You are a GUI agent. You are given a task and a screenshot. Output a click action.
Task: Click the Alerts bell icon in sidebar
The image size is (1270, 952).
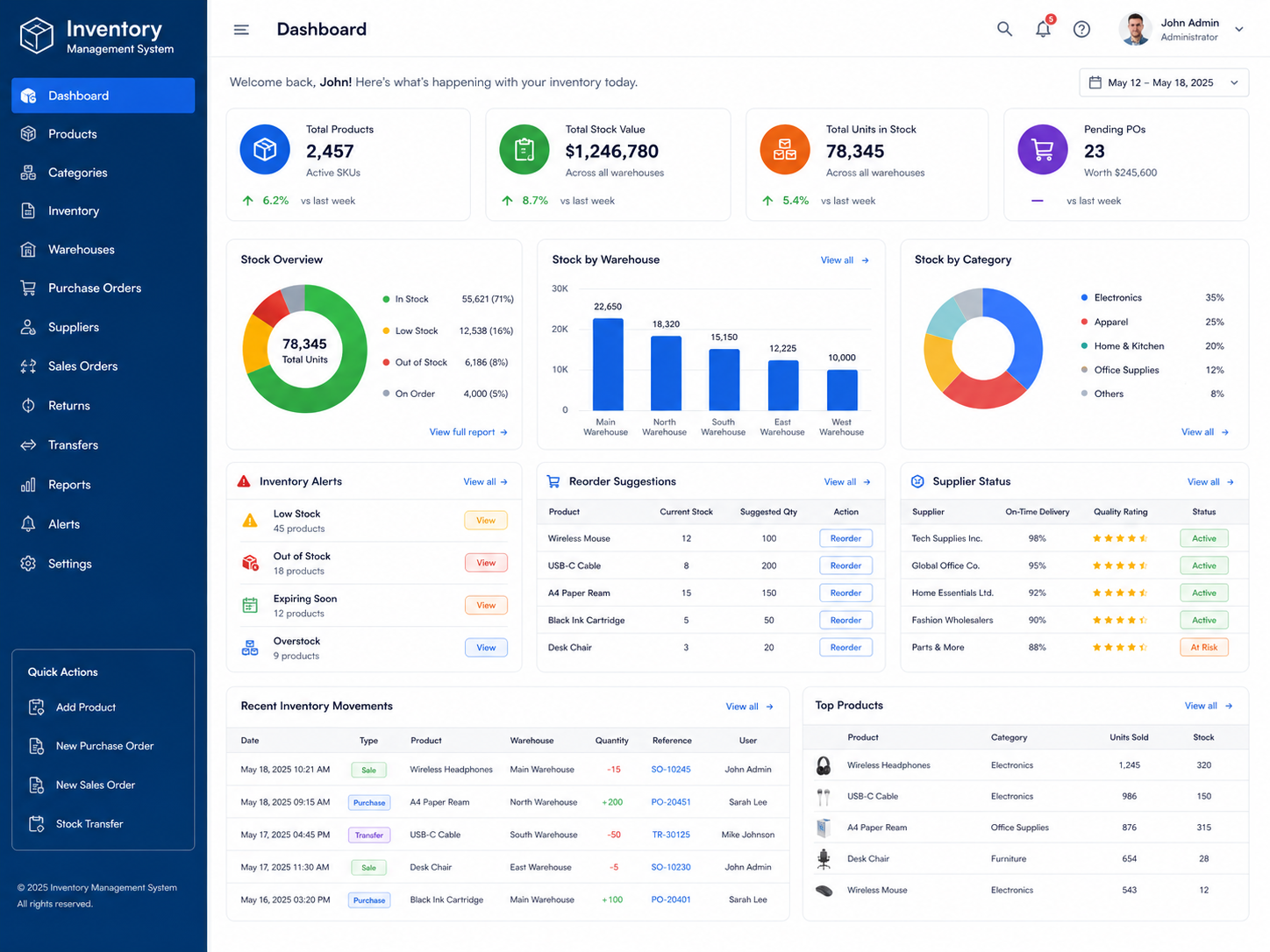(x=28, y=524)
